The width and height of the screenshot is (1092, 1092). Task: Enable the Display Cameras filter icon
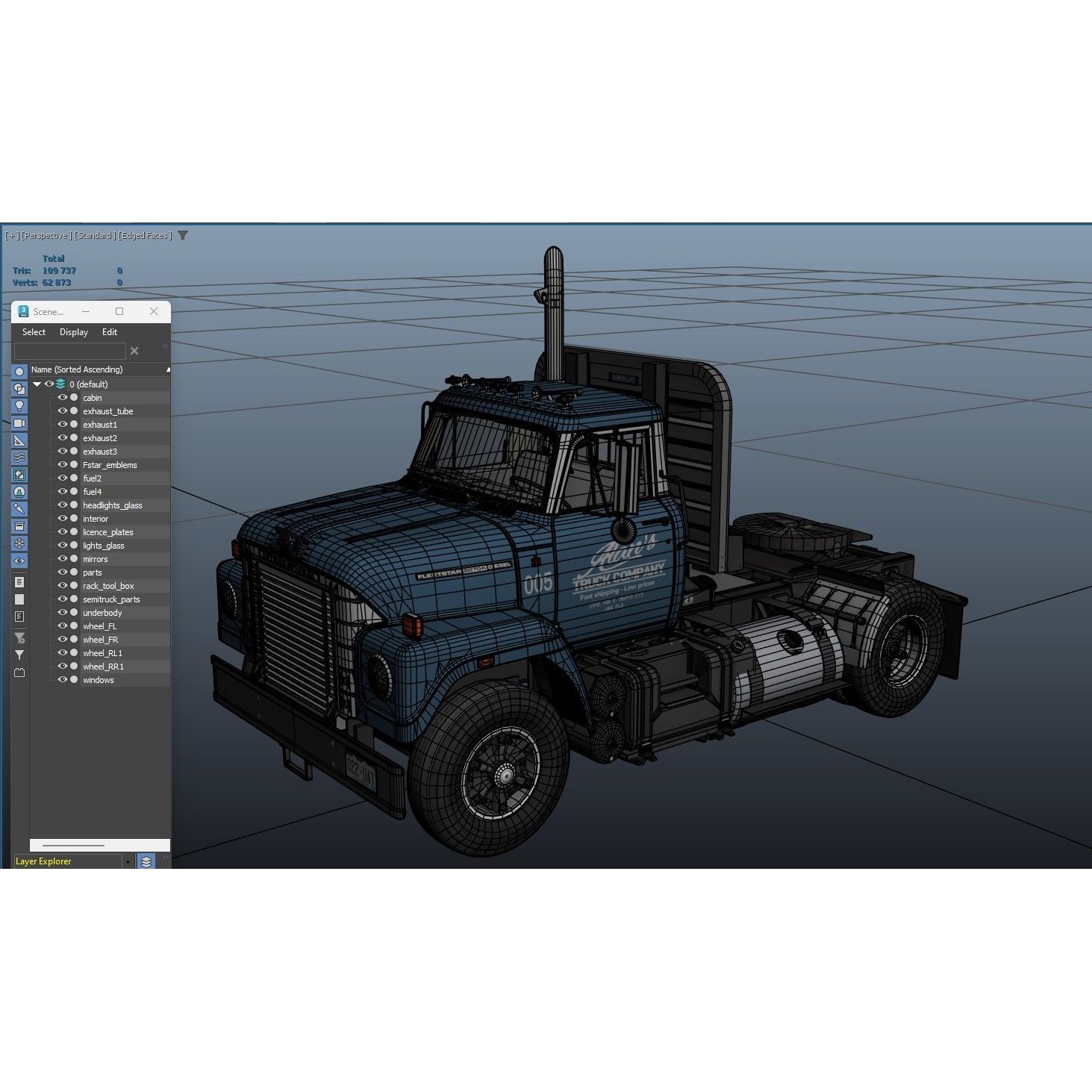(x=19, y=422)
